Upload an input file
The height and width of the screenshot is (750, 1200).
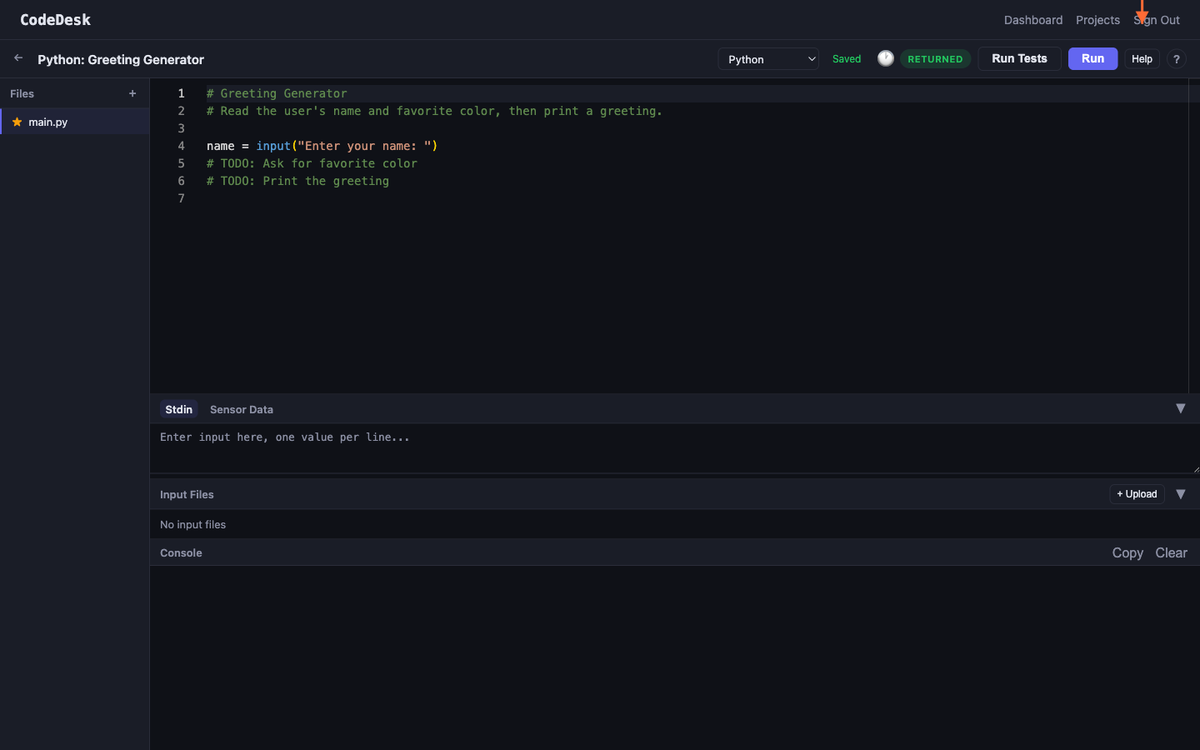tap(1137, 494)
